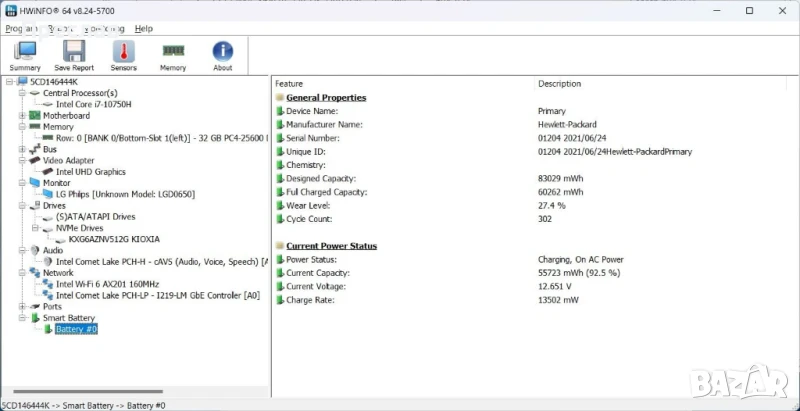Open the Summary toolbar icon

pyautogui.click(x=25, y=54)
